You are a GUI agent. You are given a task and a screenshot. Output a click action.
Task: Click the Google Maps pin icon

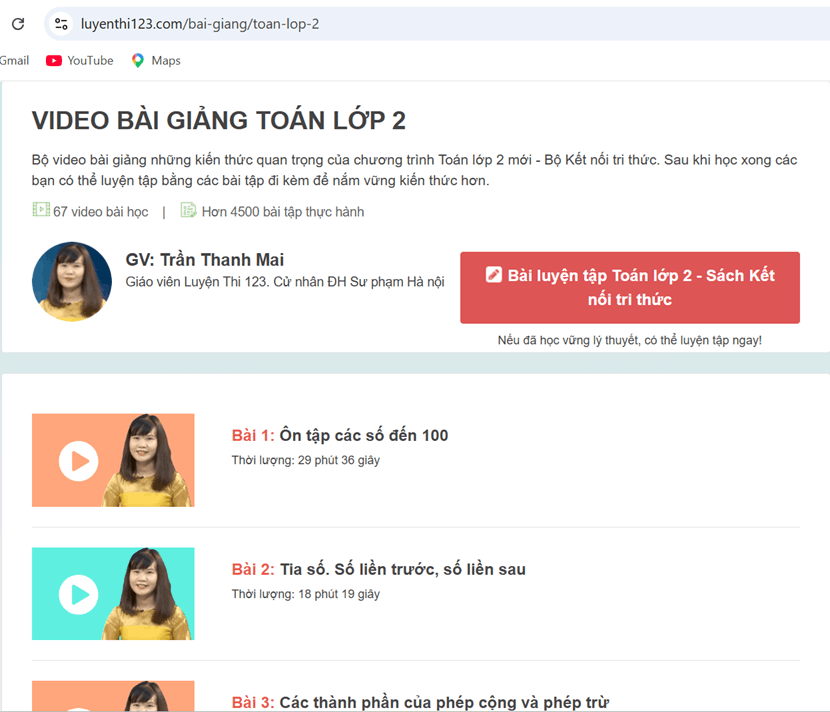point(138,60)
